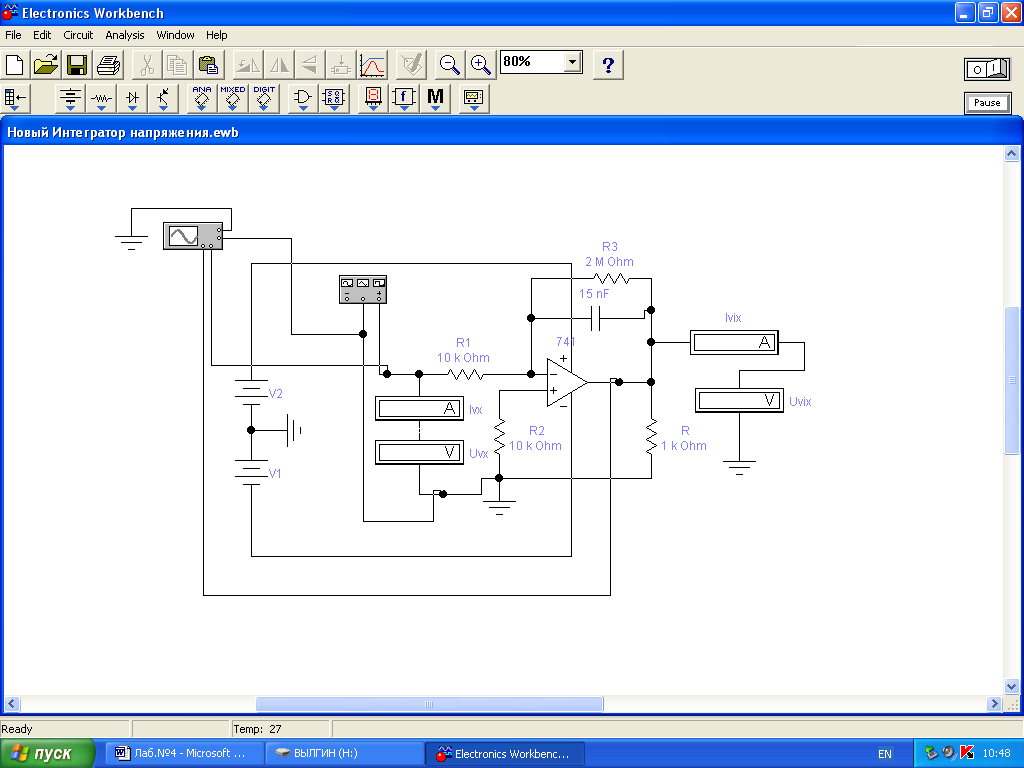This screenshot has width=1024, height=768.
Task: Open Miscellaneous M parts bin
Action: tap(435, 99)
